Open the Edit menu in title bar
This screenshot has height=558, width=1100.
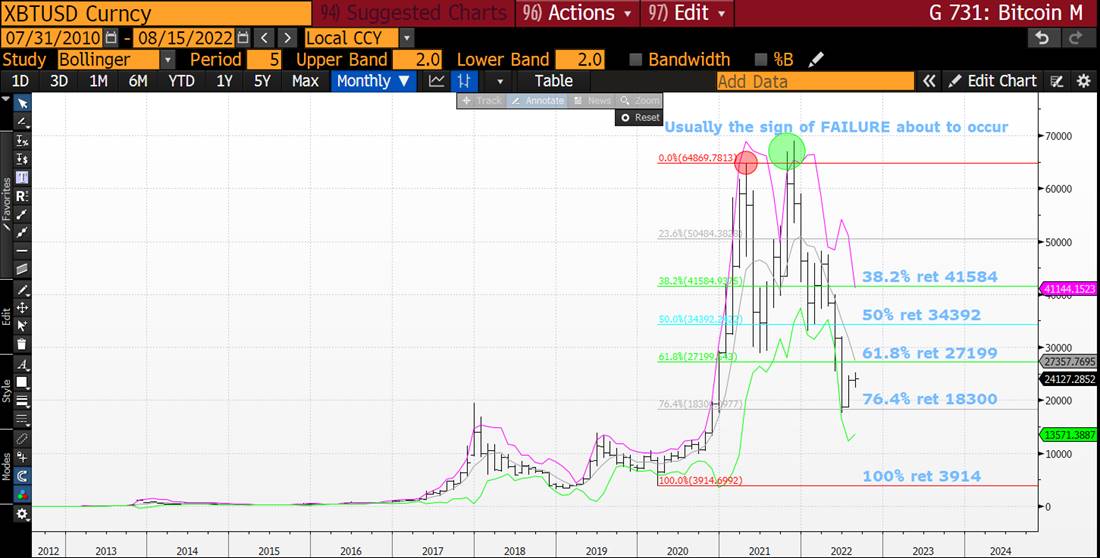[x=687, y=13]
